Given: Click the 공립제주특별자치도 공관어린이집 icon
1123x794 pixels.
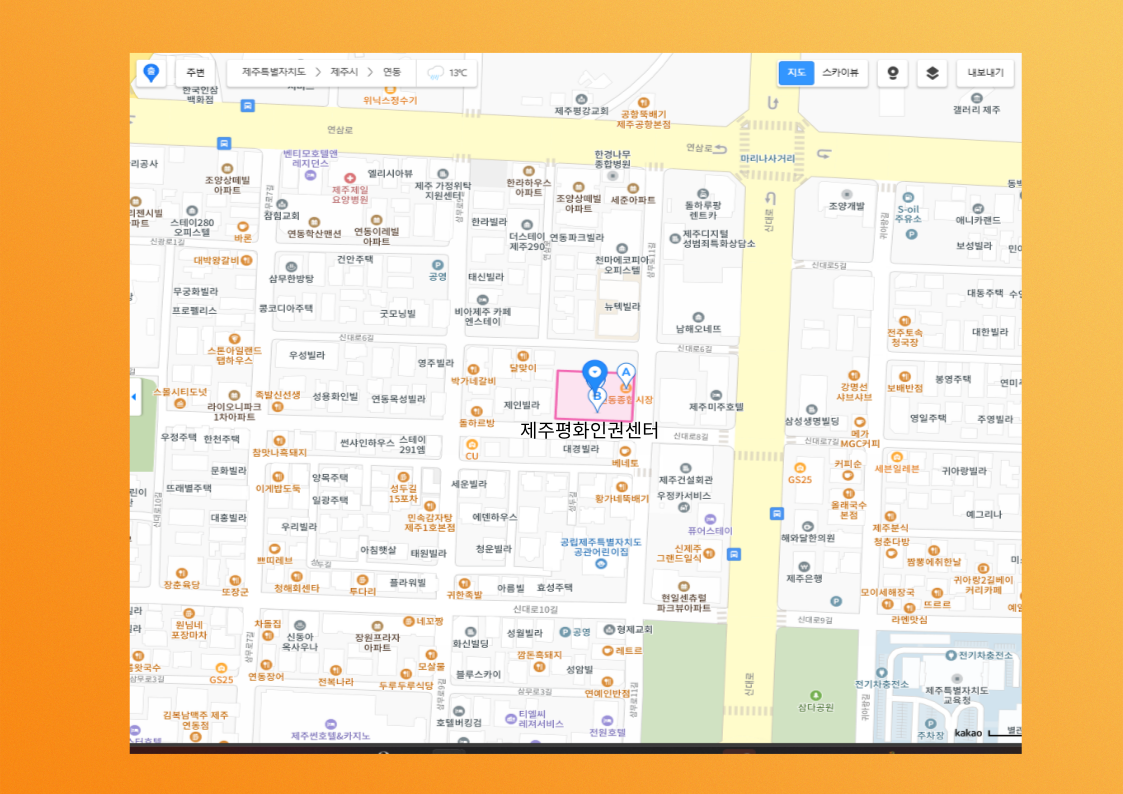Looking at the screenshot, I should coord(601,564).
